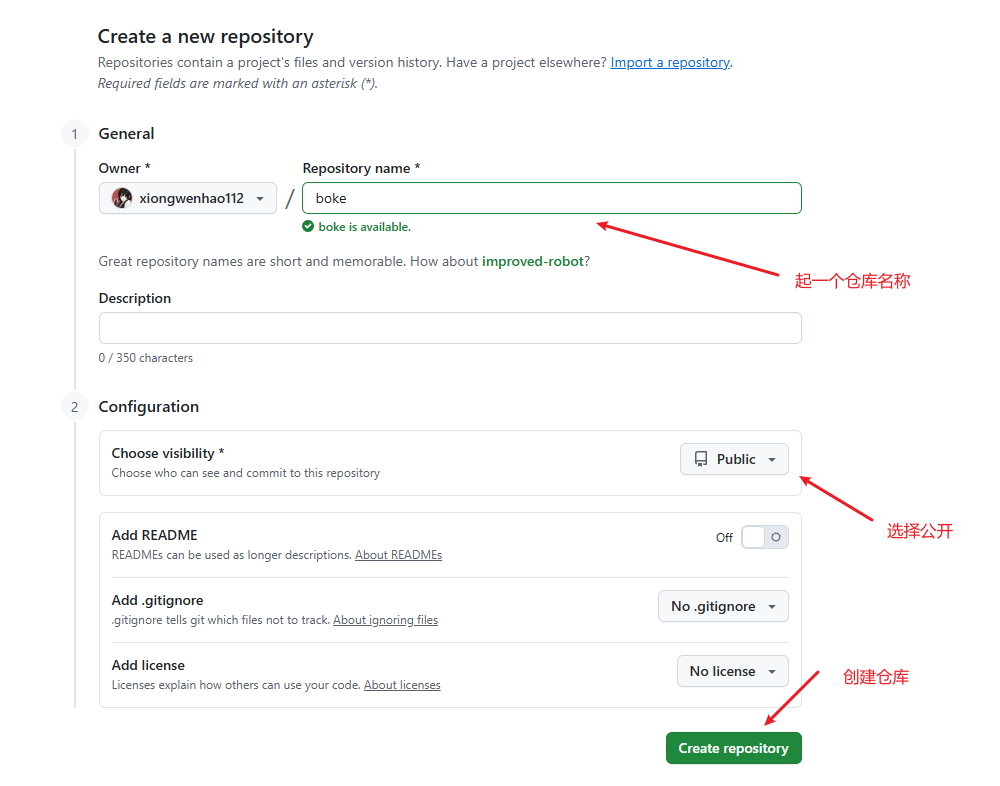
Task: Open the About READMEs link
Action: pyautogui.click(x=399, y=555)
